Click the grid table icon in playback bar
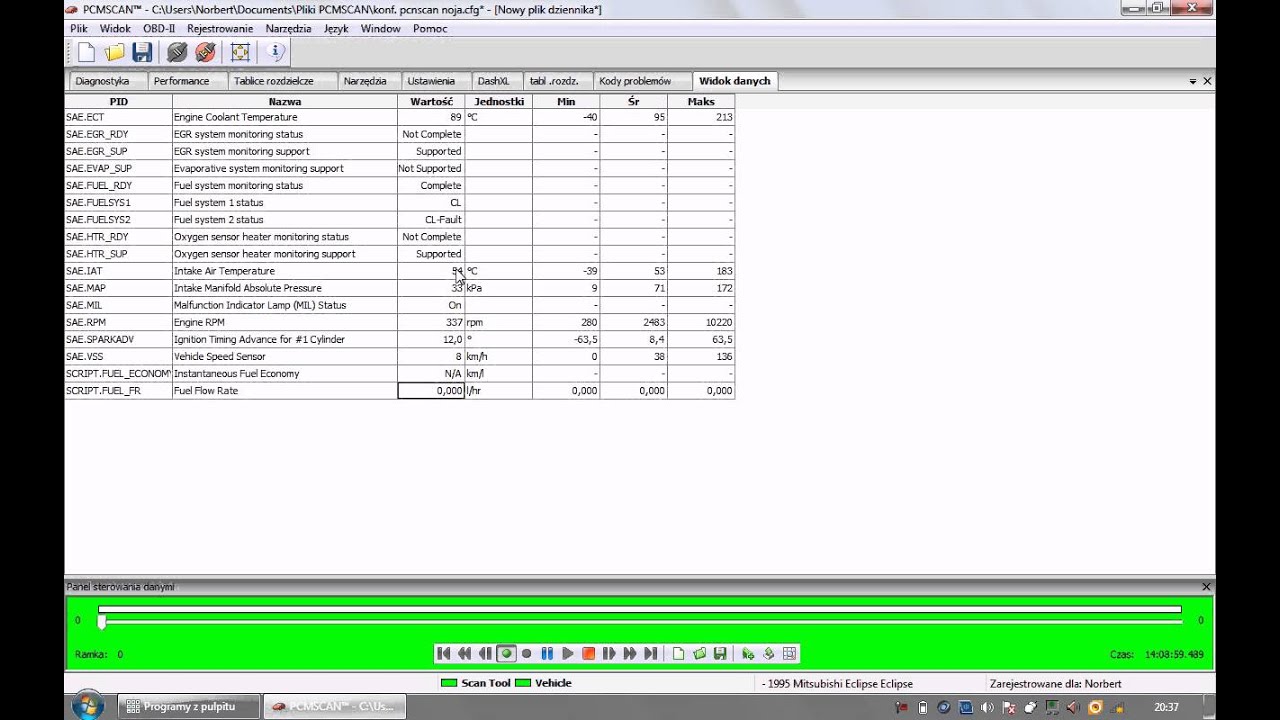Image resolution: width=1280 pixels, height=720 pixels. 789,653
